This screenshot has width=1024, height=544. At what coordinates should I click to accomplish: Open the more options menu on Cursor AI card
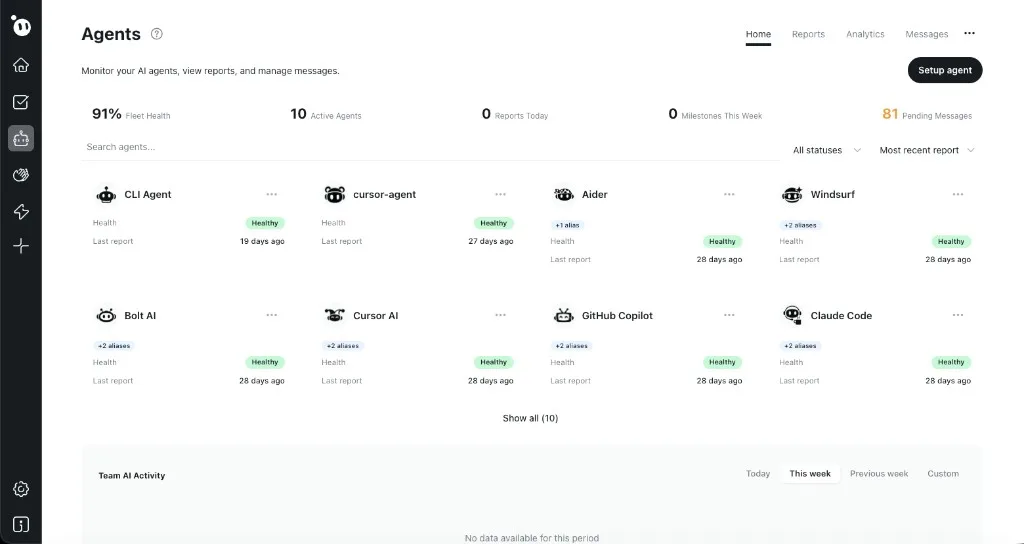(x=500, y=315)
